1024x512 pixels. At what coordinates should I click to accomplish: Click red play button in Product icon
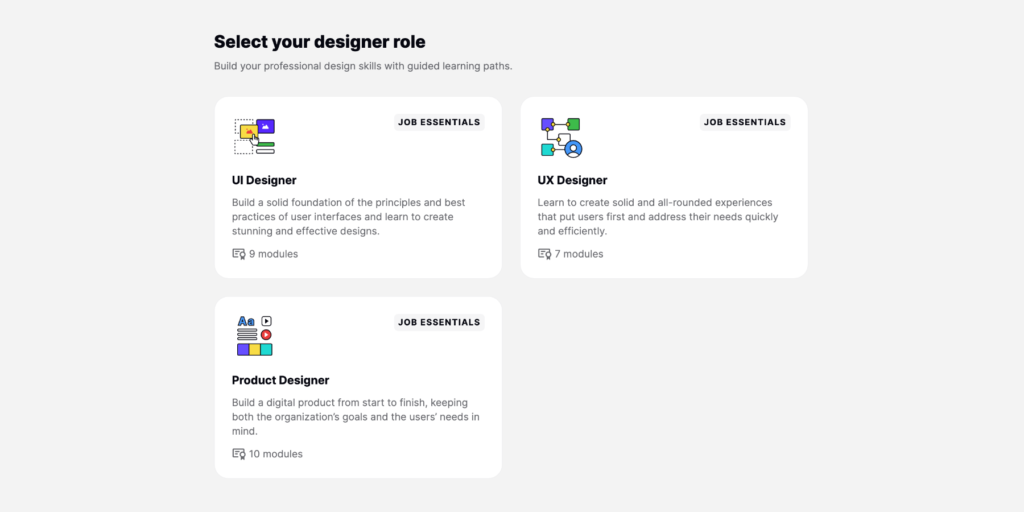click(266, 334)
